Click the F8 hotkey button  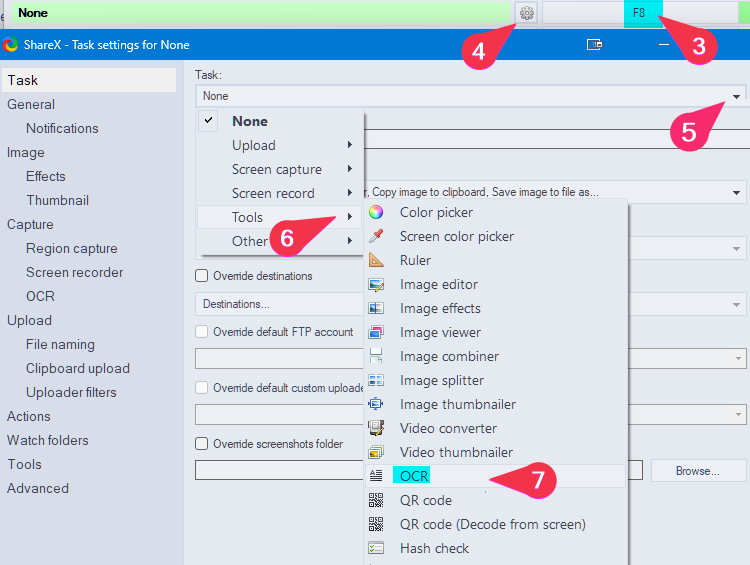(x=640, y=13)
